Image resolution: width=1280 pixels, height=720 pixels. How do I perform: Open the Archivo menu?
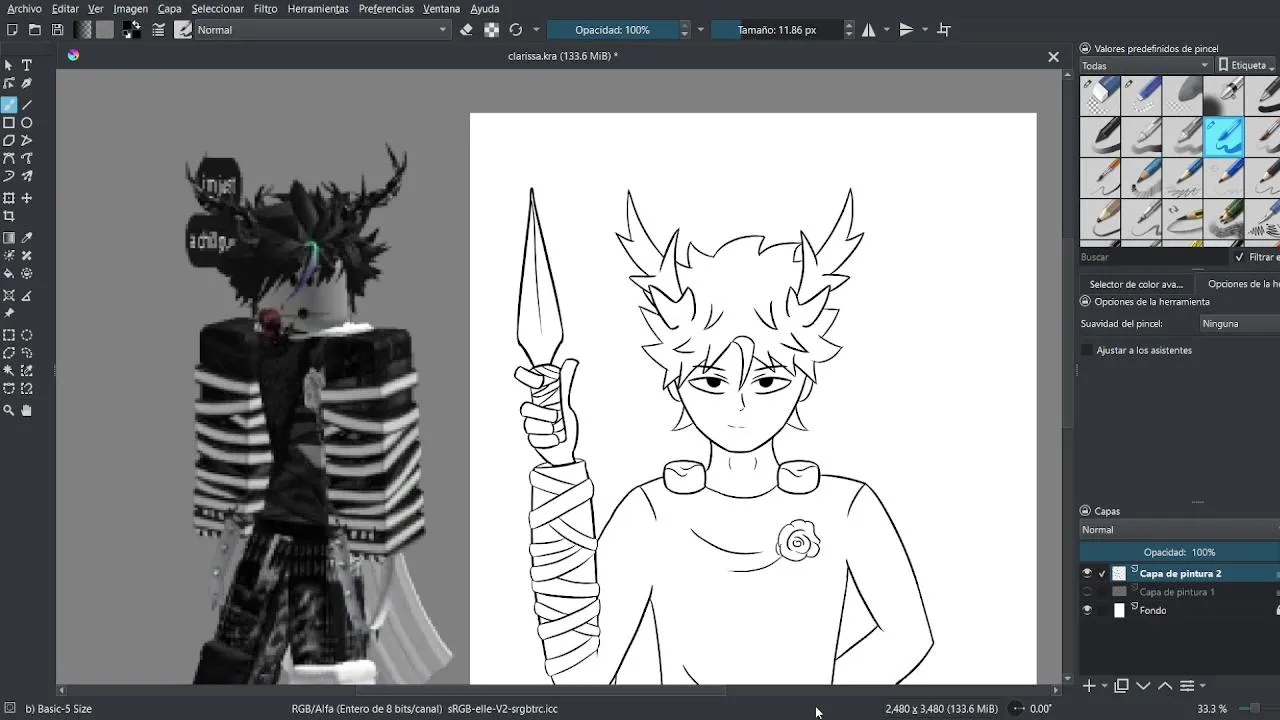coord(24,9)
